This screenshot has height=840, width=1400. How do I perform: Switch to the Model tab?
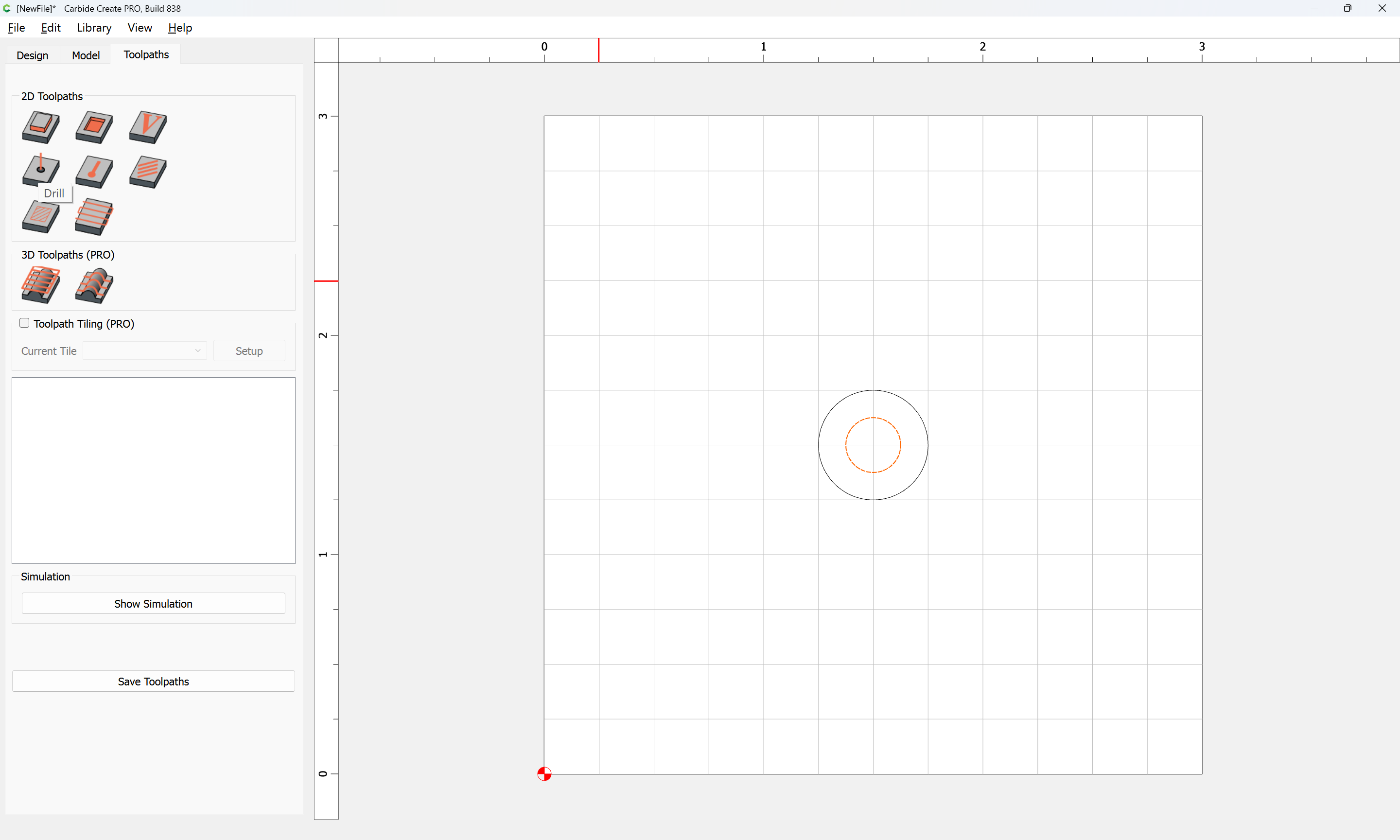tap(86, 55)
